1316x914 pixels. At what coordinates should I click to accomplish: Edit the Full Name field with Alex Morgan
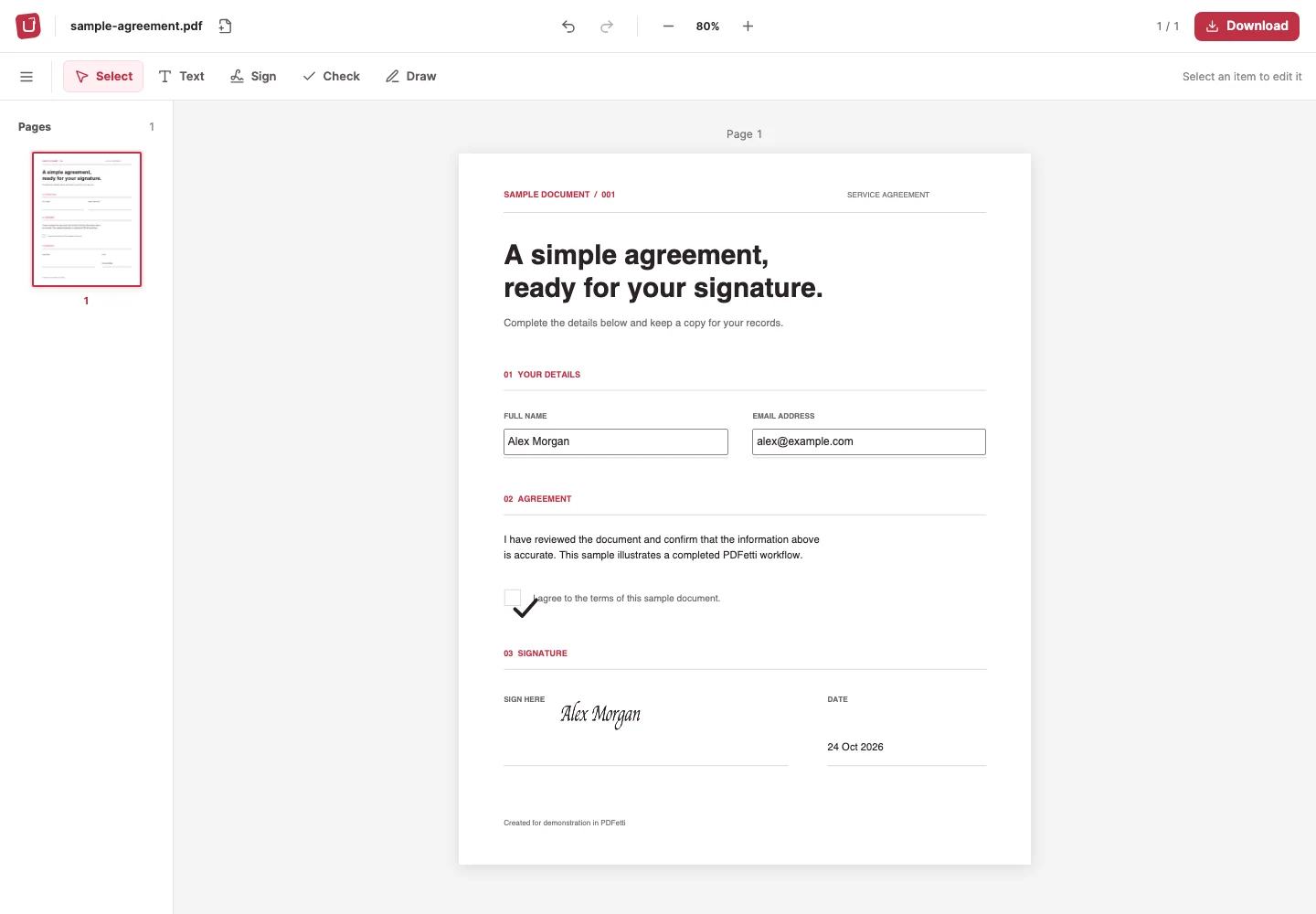[616, 441]
